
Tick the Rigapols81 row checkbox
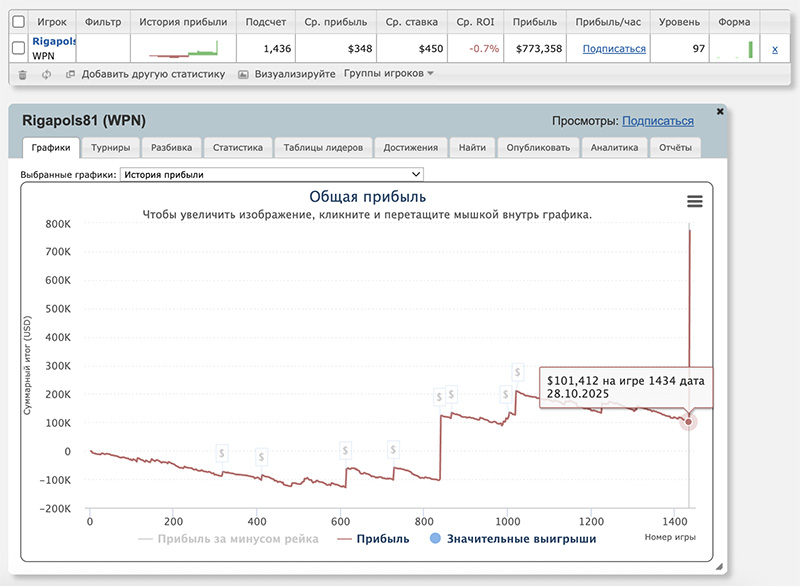coord(18,48)
